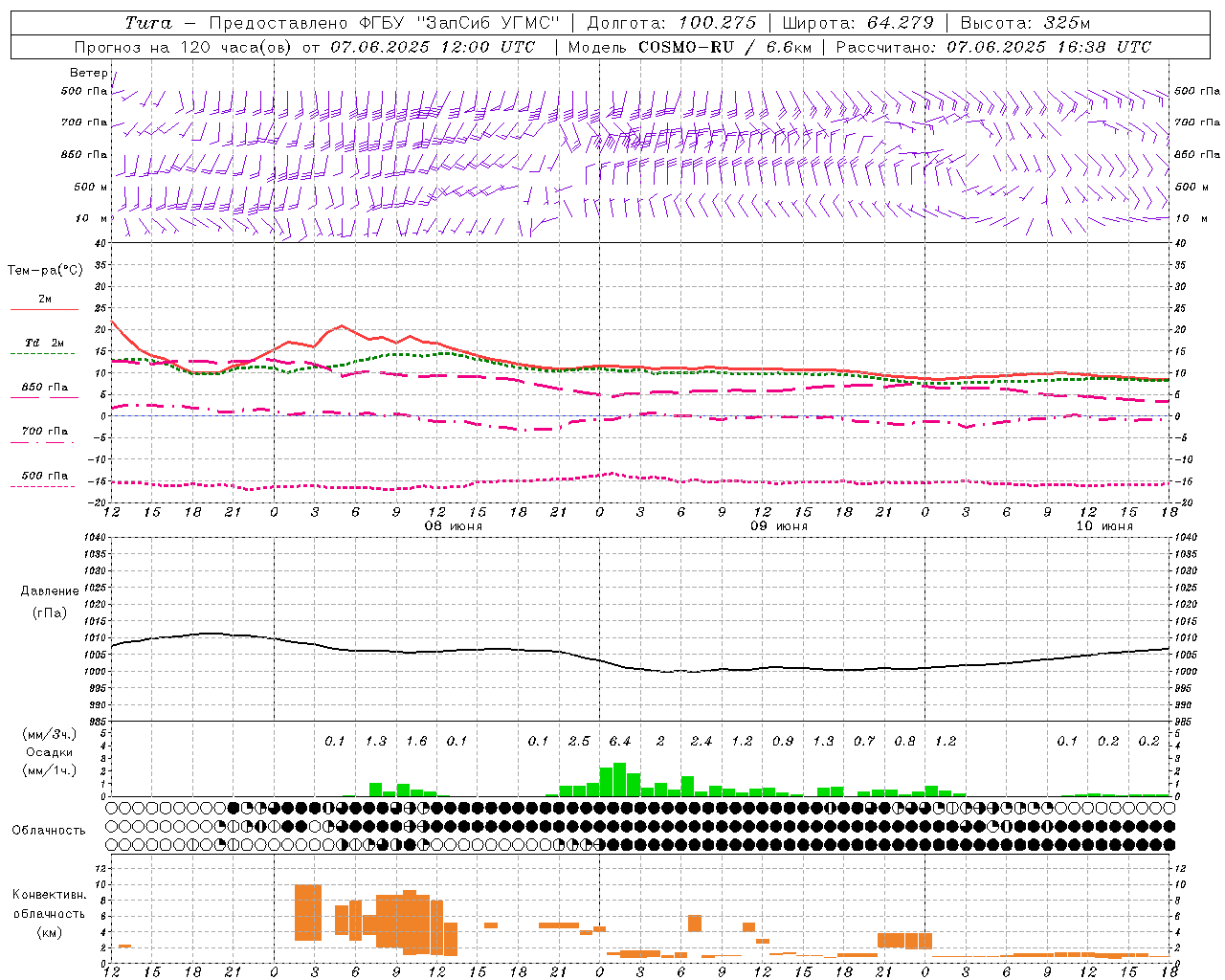Click the station name "Tura" in header
The width and height of the screenshot is (1225, 980).
tap(148, 23)
